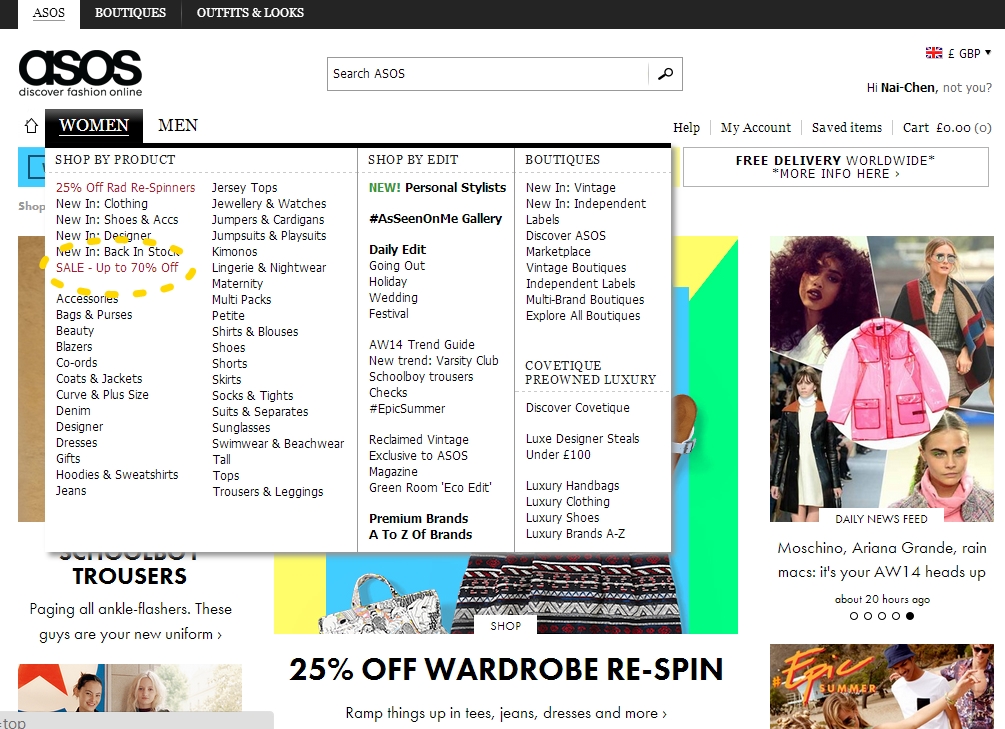The width and height of the screenshot is (1005, 729).
Task: Open Green Room 'Eco Edit'
Action: (430, 488)
